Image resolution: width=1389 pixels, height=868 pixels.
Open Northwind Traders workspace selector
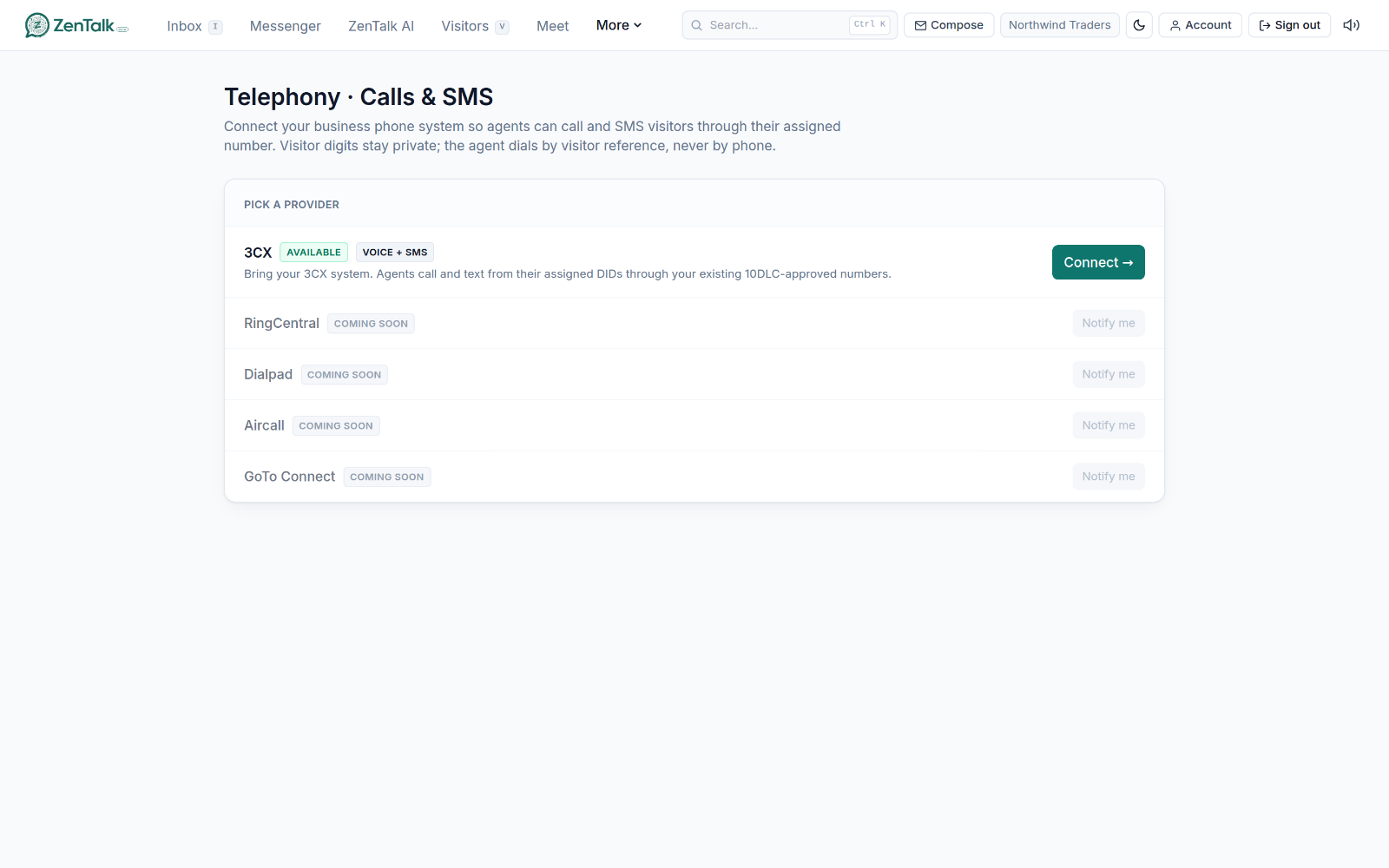(x=1059, y=25)
